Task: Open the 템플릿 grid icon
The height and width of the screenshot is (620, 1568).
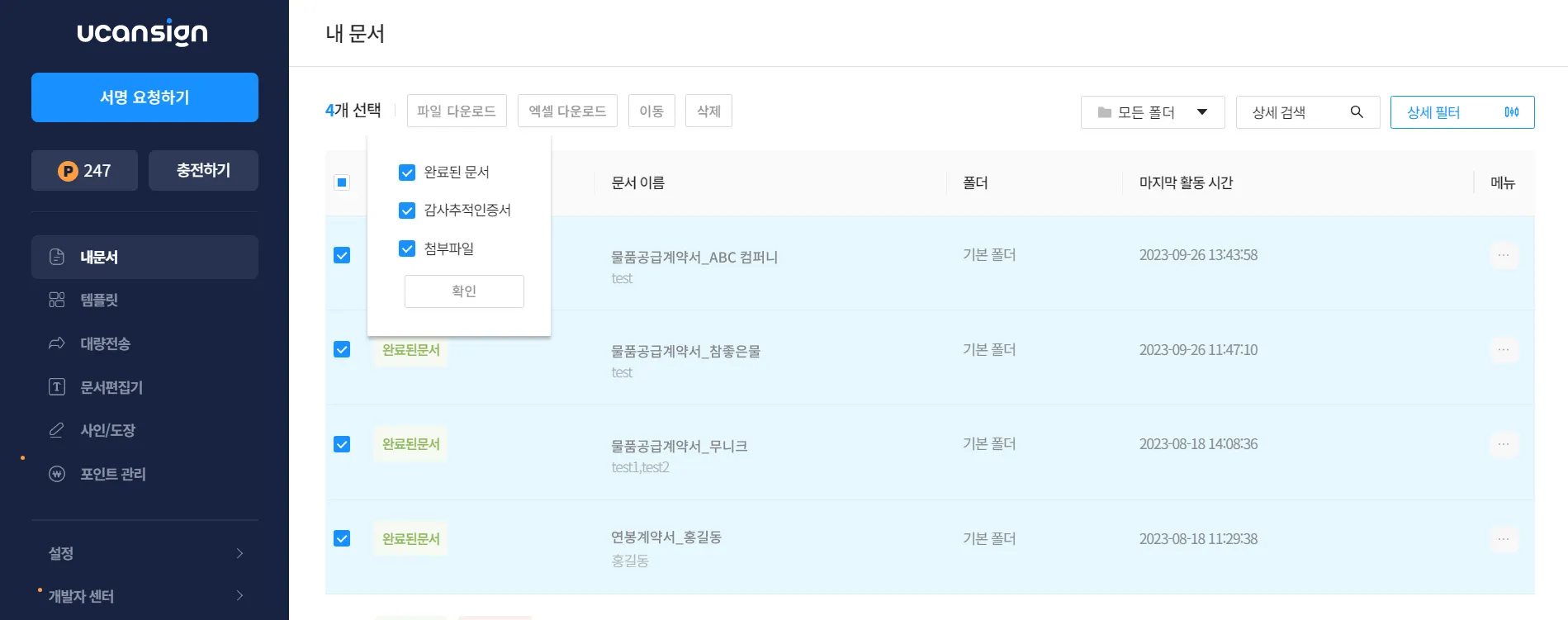Action: (57, 300)
